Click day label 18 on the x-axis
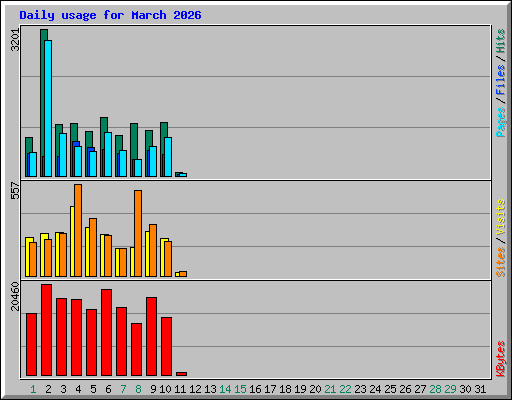 (285, 389)
